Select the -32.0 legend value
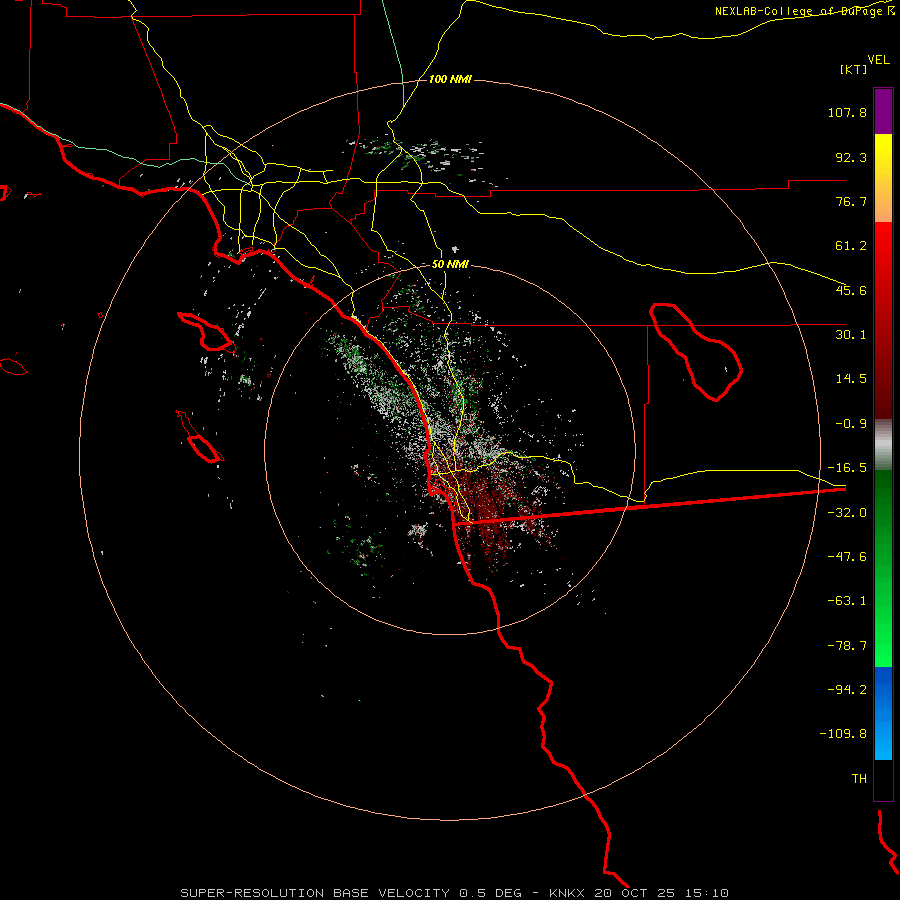This screenshot has height=900, width=900. pyautogui.click(x=847, y=513)
